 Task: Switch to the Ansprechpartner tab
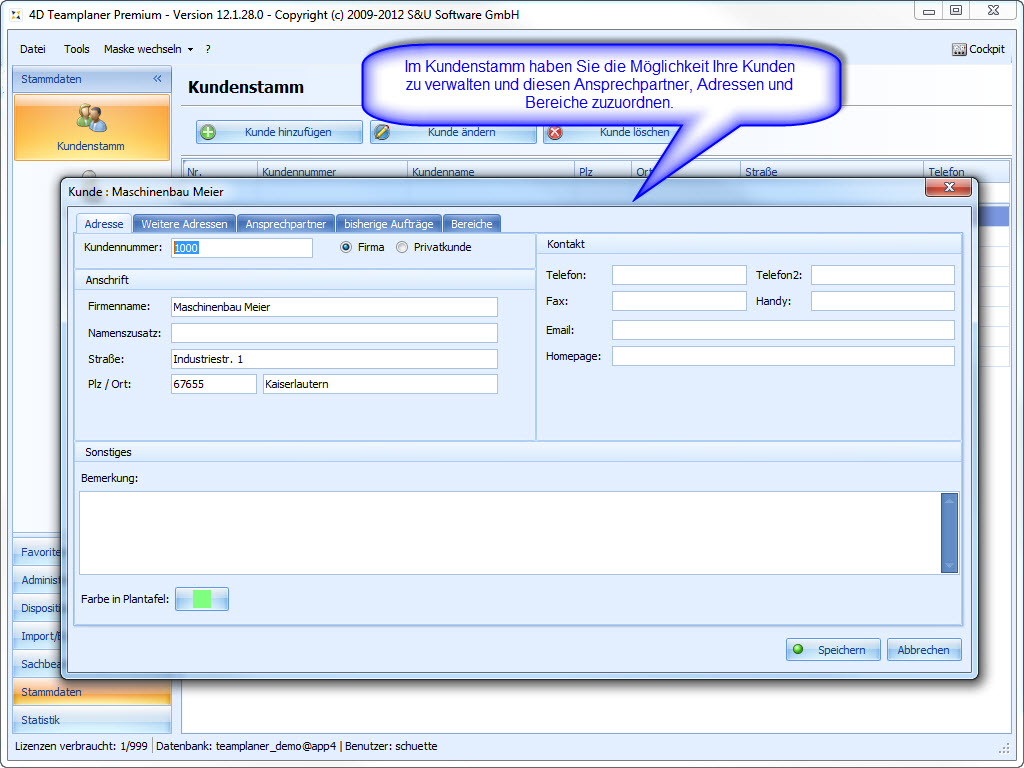[x=286, y=224]
